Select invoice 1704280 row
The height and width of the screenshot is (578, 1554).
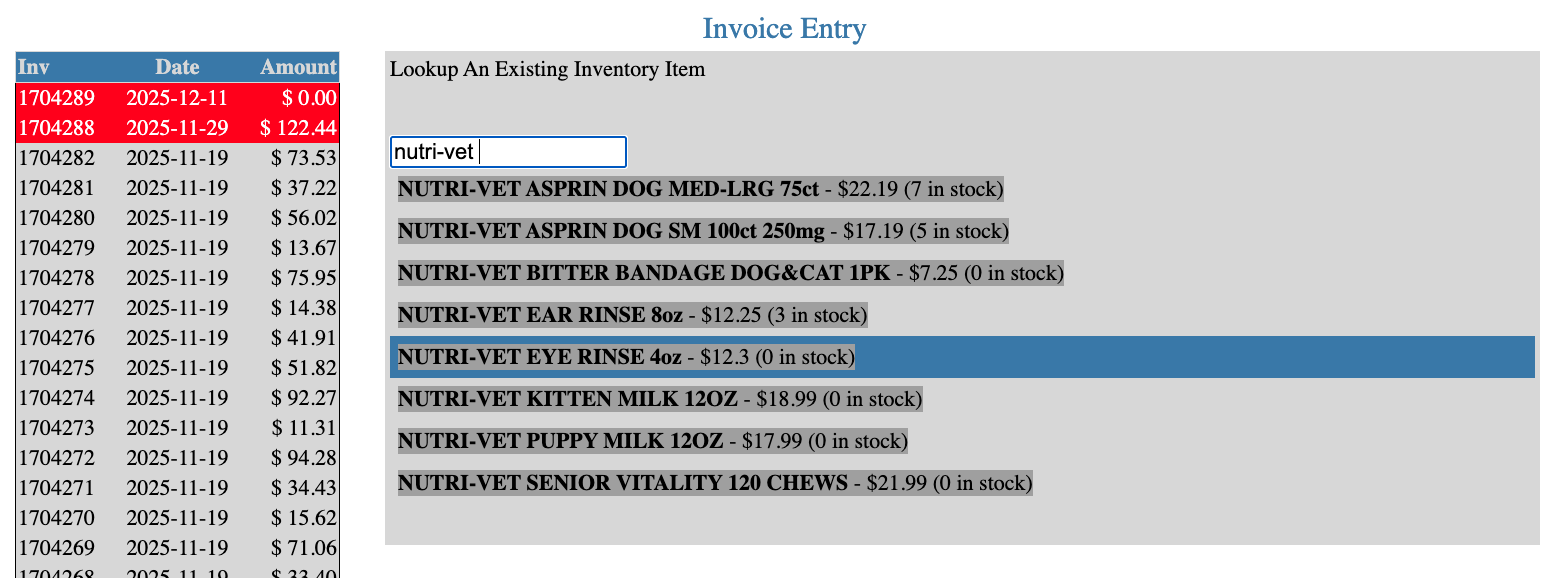(x=177, y=218)
